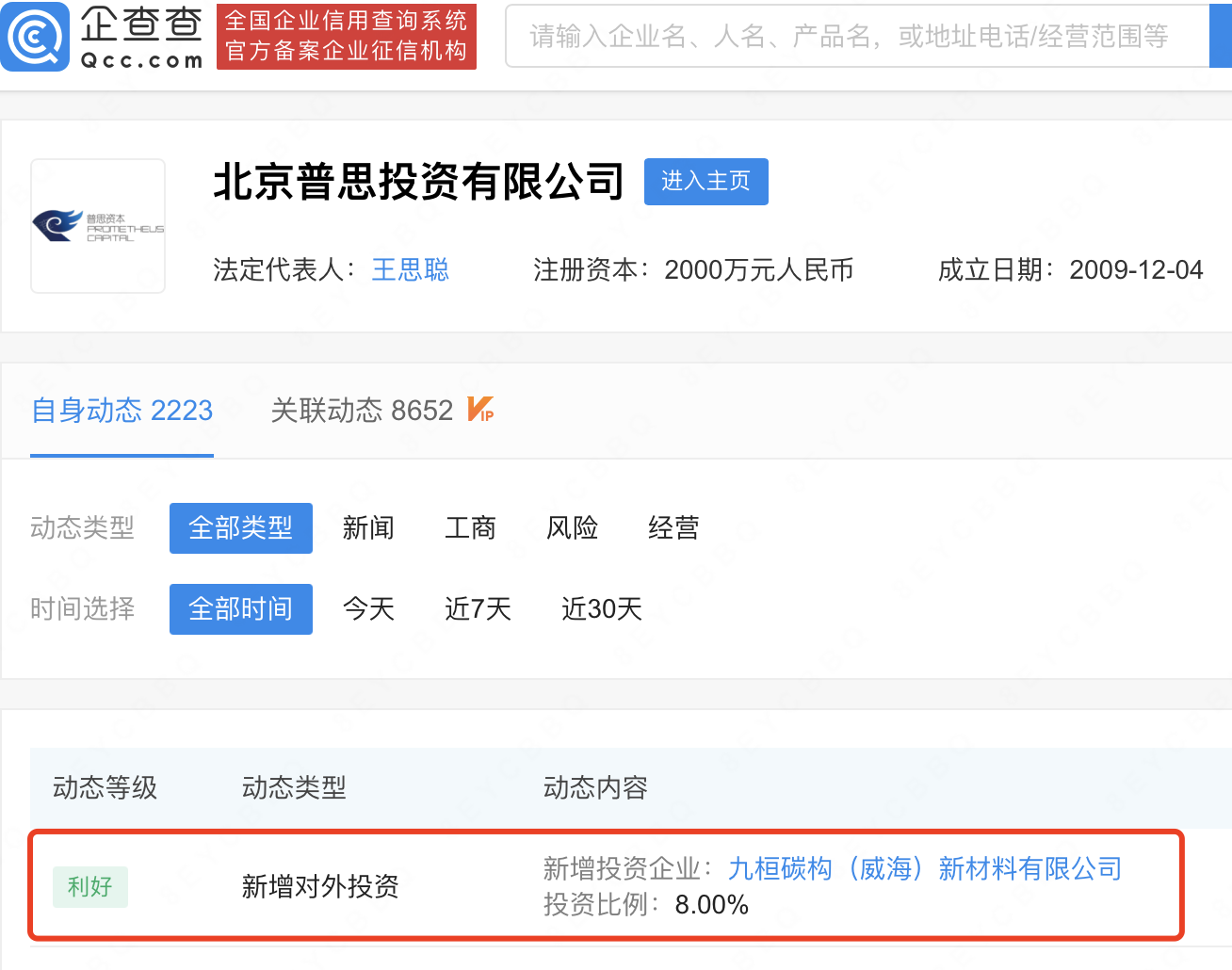Click the 企查查 Qcc.com brand name
Image resolution: width=1232 pixels, height=970 pixels.
tap(141, 38)
